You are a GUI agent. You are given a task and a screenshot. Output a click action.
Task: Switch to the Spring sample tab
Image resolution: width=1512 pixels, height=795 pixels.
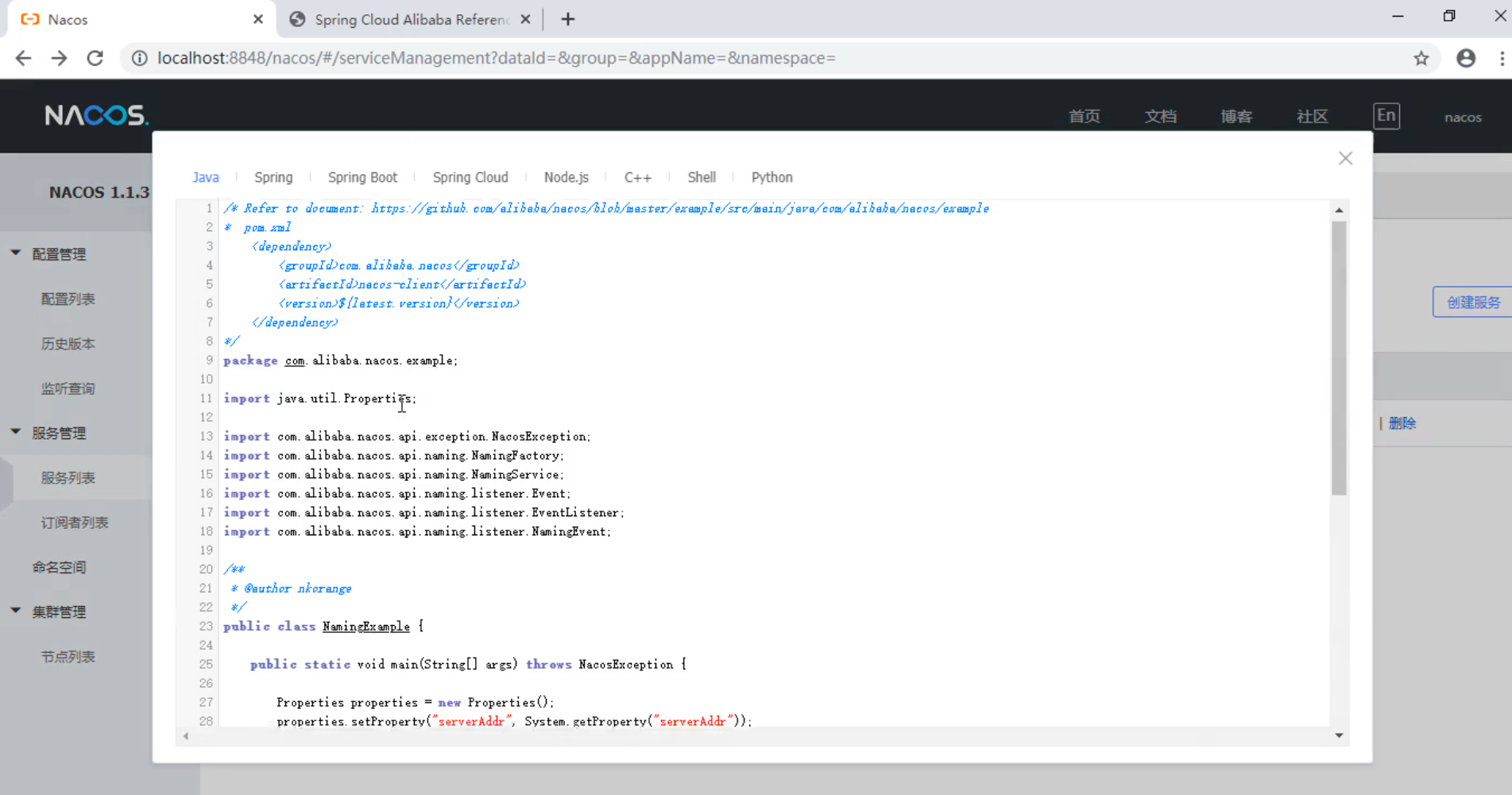(x=273, y=177)
